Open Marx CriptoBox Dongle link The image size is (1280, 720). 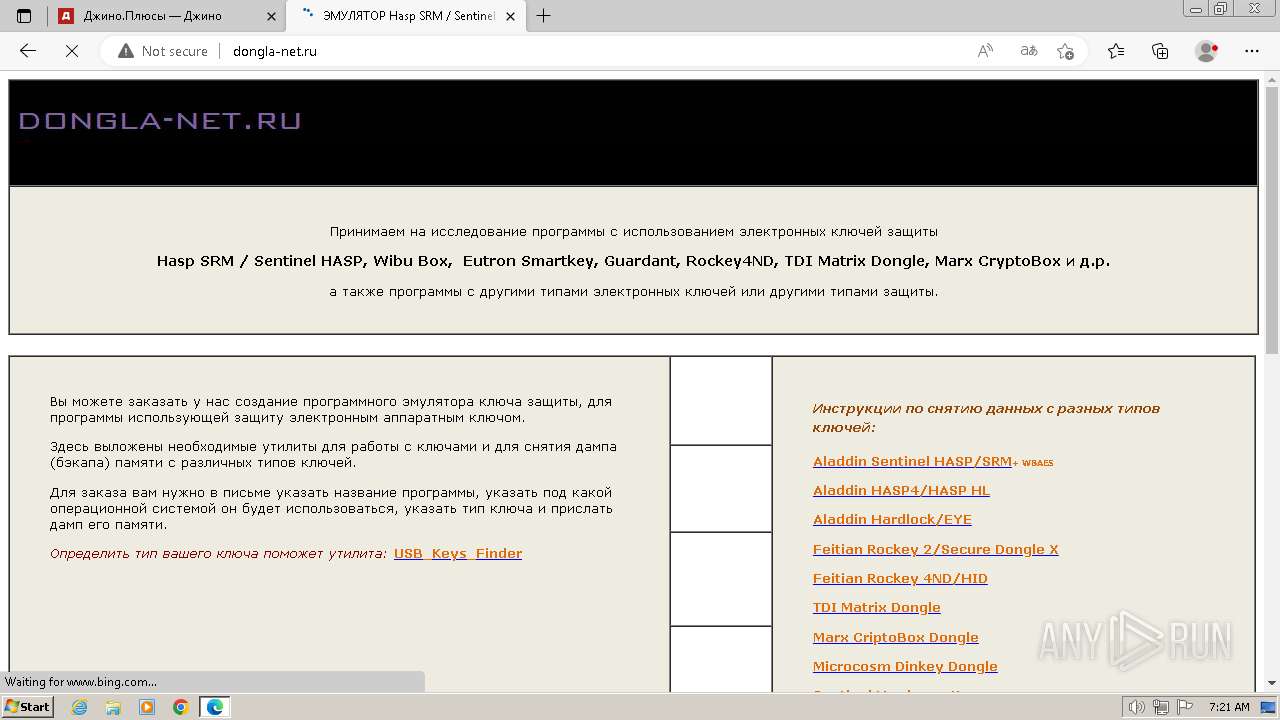pyautogui.click(x=896, y=637)
